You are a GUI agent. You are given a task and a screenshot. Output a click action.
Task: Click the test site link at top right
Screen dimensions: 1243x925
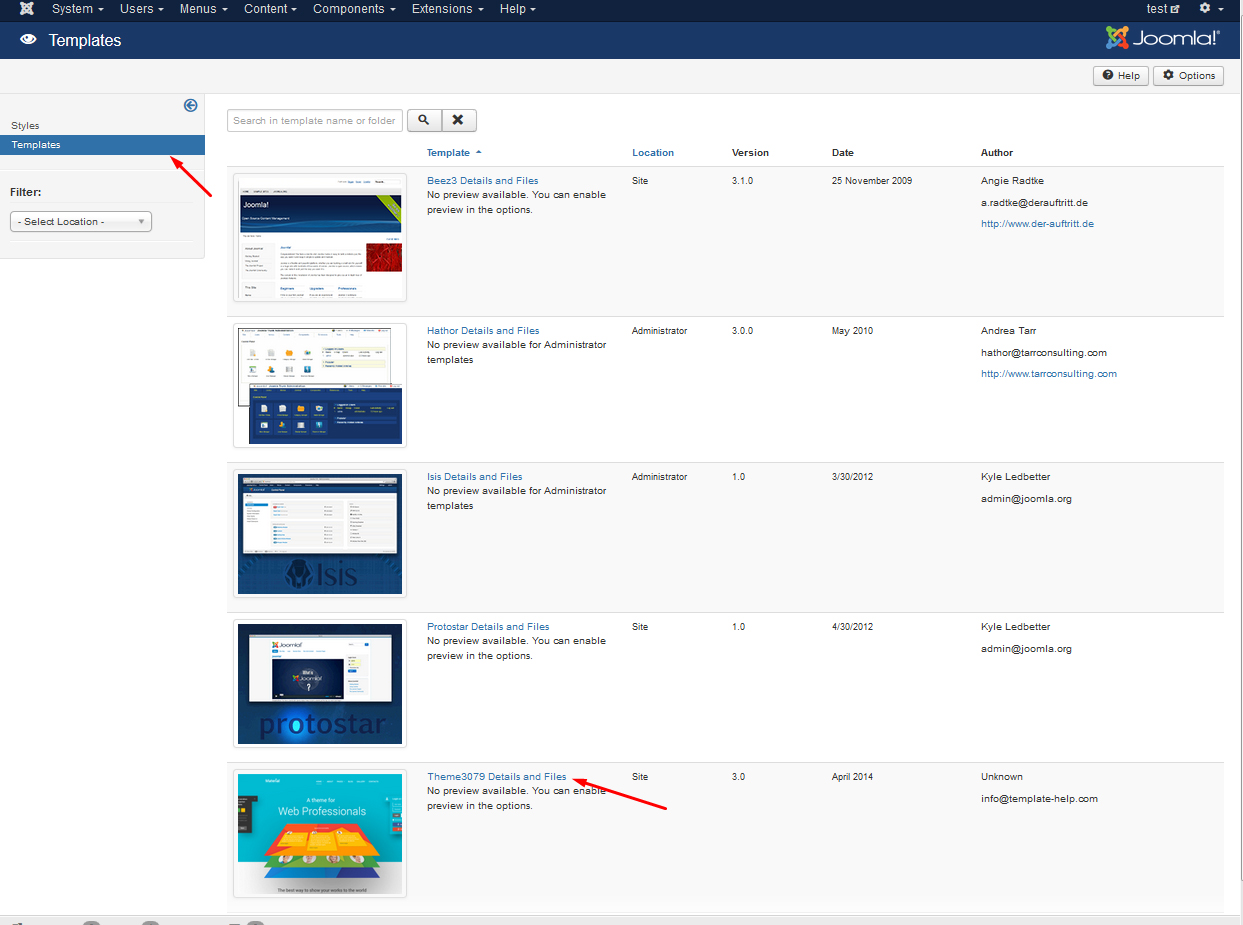(x=1163, y=9)
